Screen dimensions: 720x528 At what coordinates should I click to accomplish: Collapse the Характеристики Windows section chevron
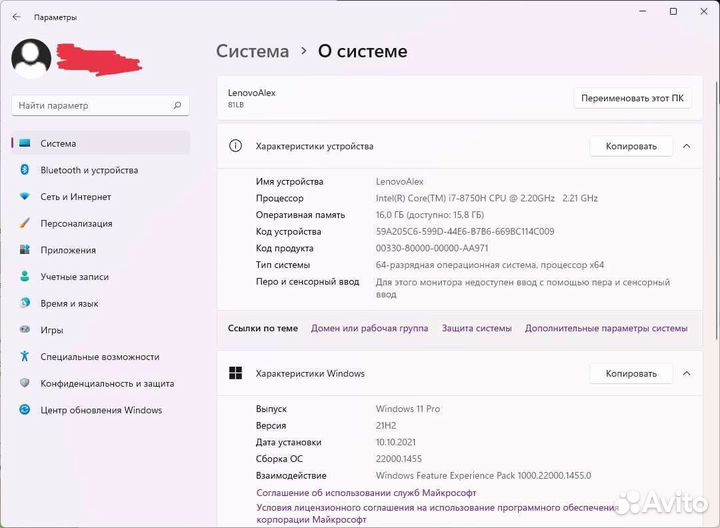point(686,373)
